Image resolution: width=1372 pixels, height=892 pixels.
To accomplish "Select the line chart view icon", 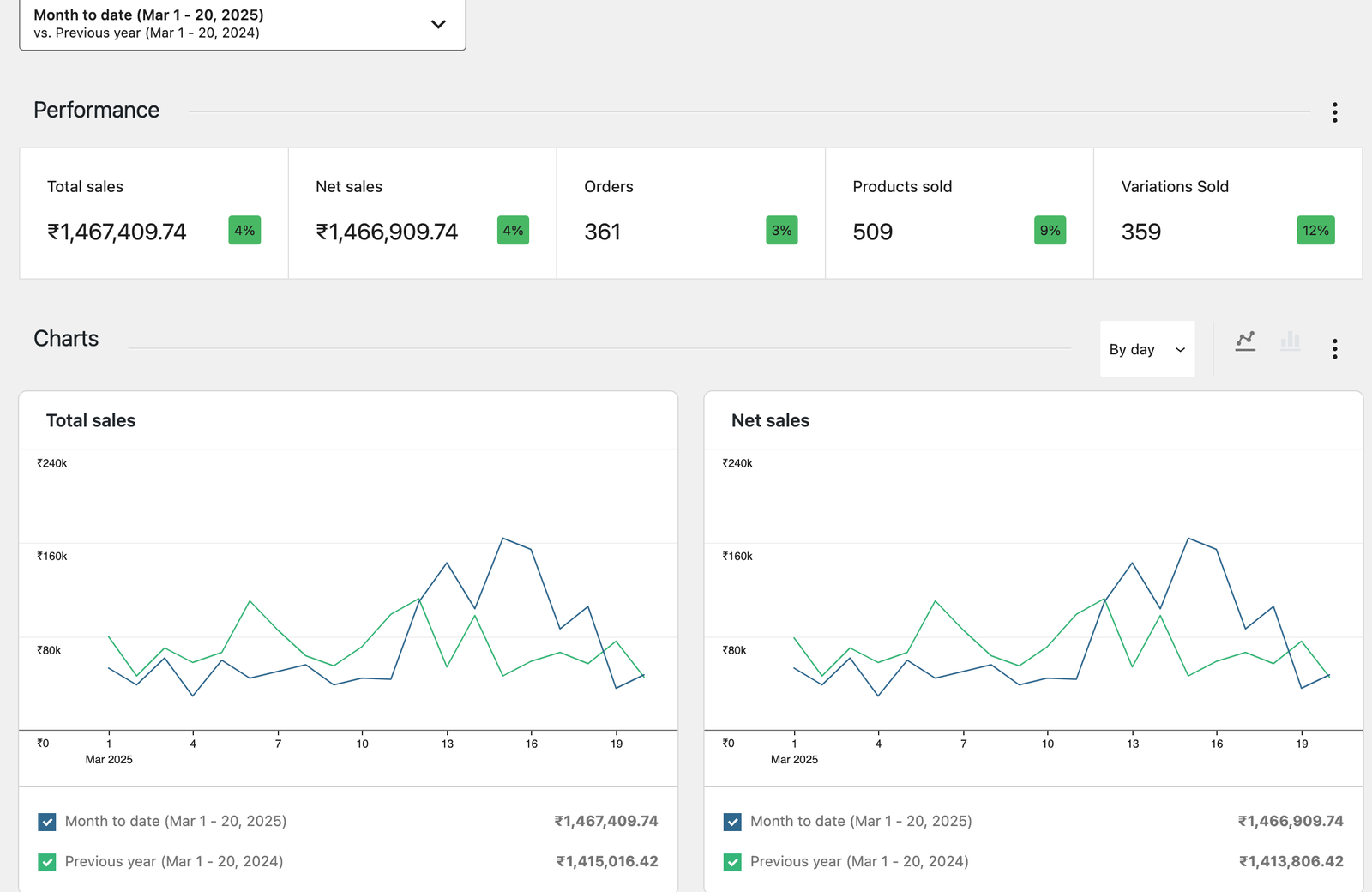I will click(1245, 341).
